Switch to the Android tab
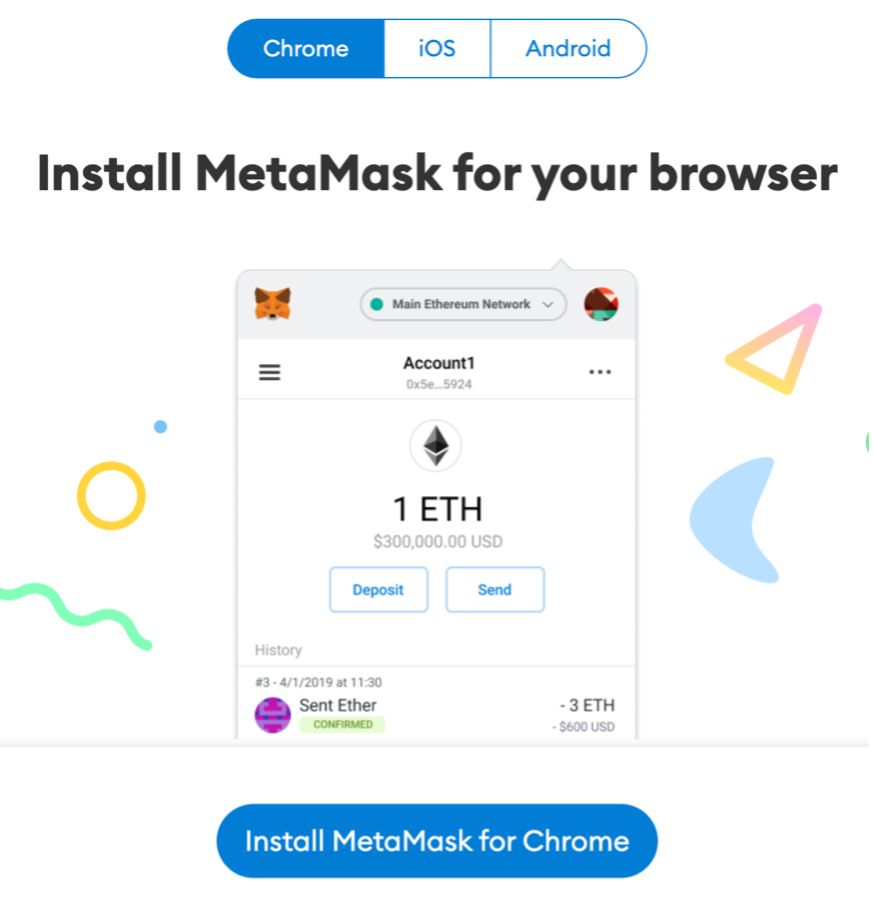This screenshot has height=916, width=873. 569,48
